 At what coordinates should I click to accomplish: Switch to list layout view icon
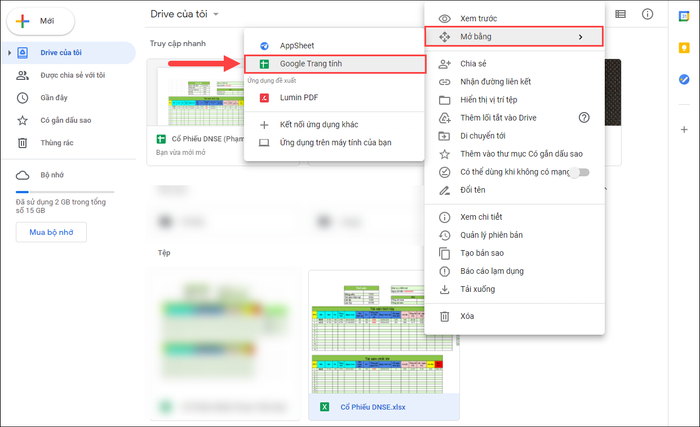(620, 14)
